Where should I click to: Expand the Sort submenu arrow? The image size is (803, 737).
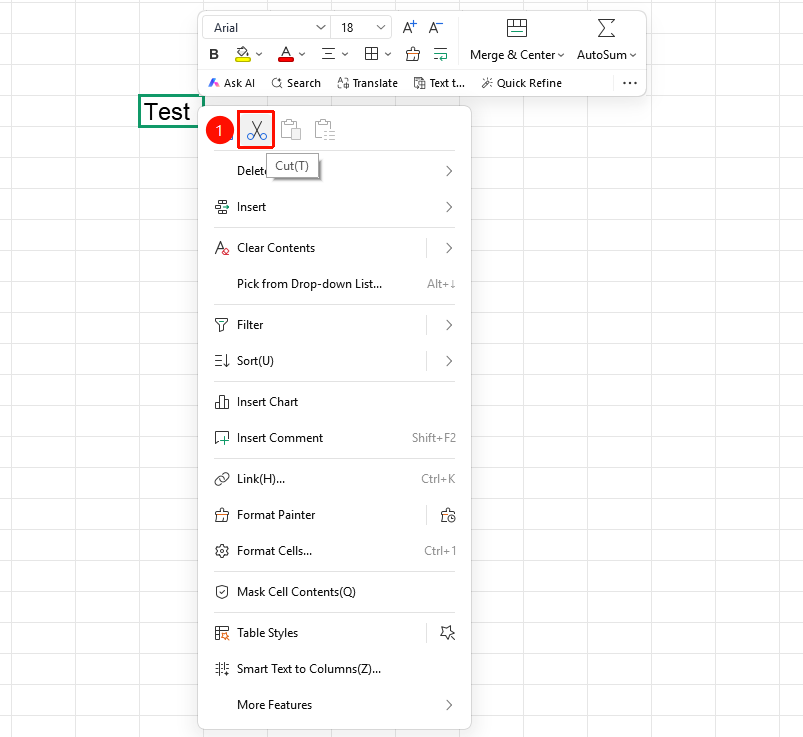coord(449,361)
